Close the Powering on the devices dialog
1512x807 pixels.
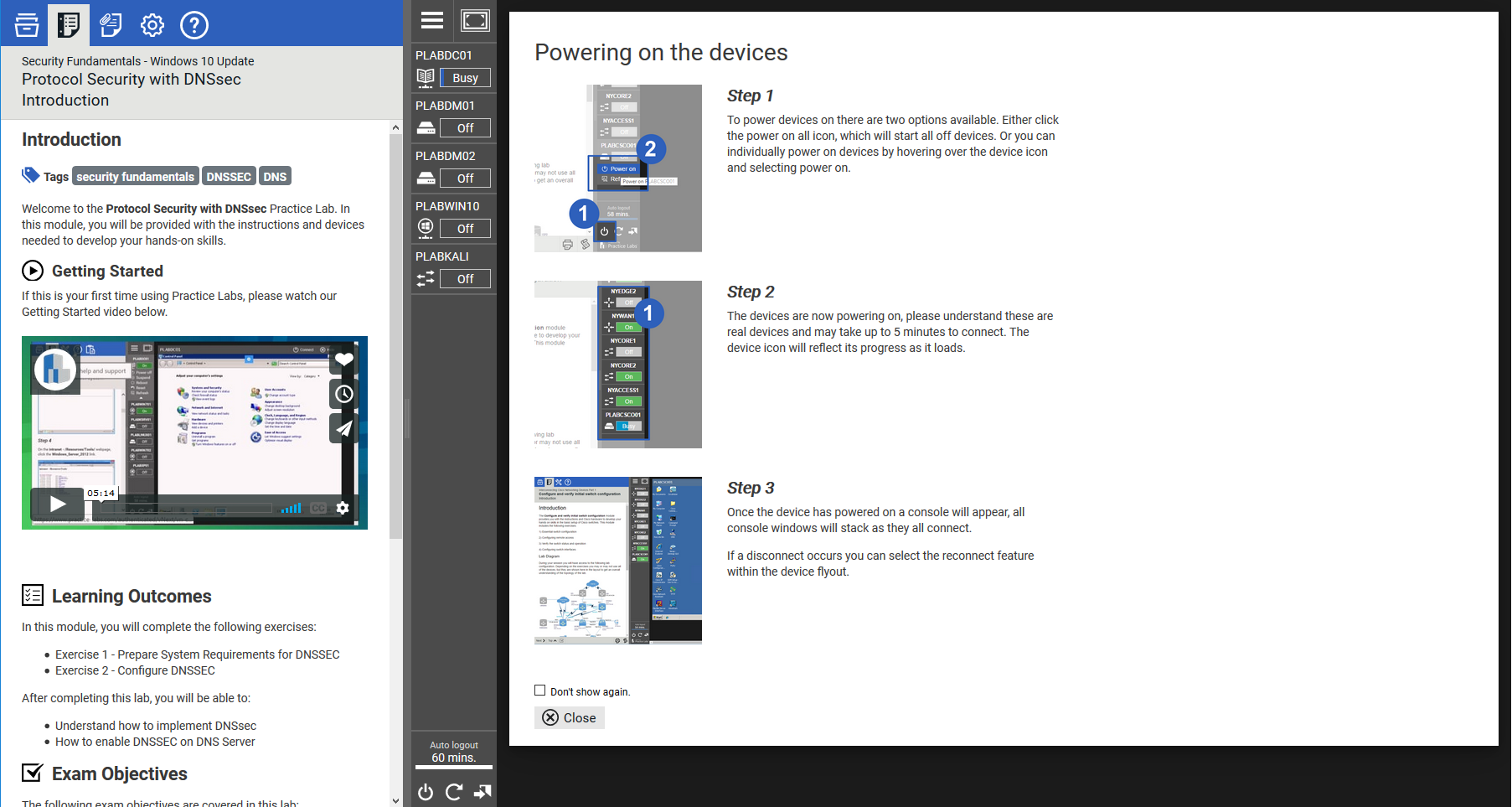point(570,717)
